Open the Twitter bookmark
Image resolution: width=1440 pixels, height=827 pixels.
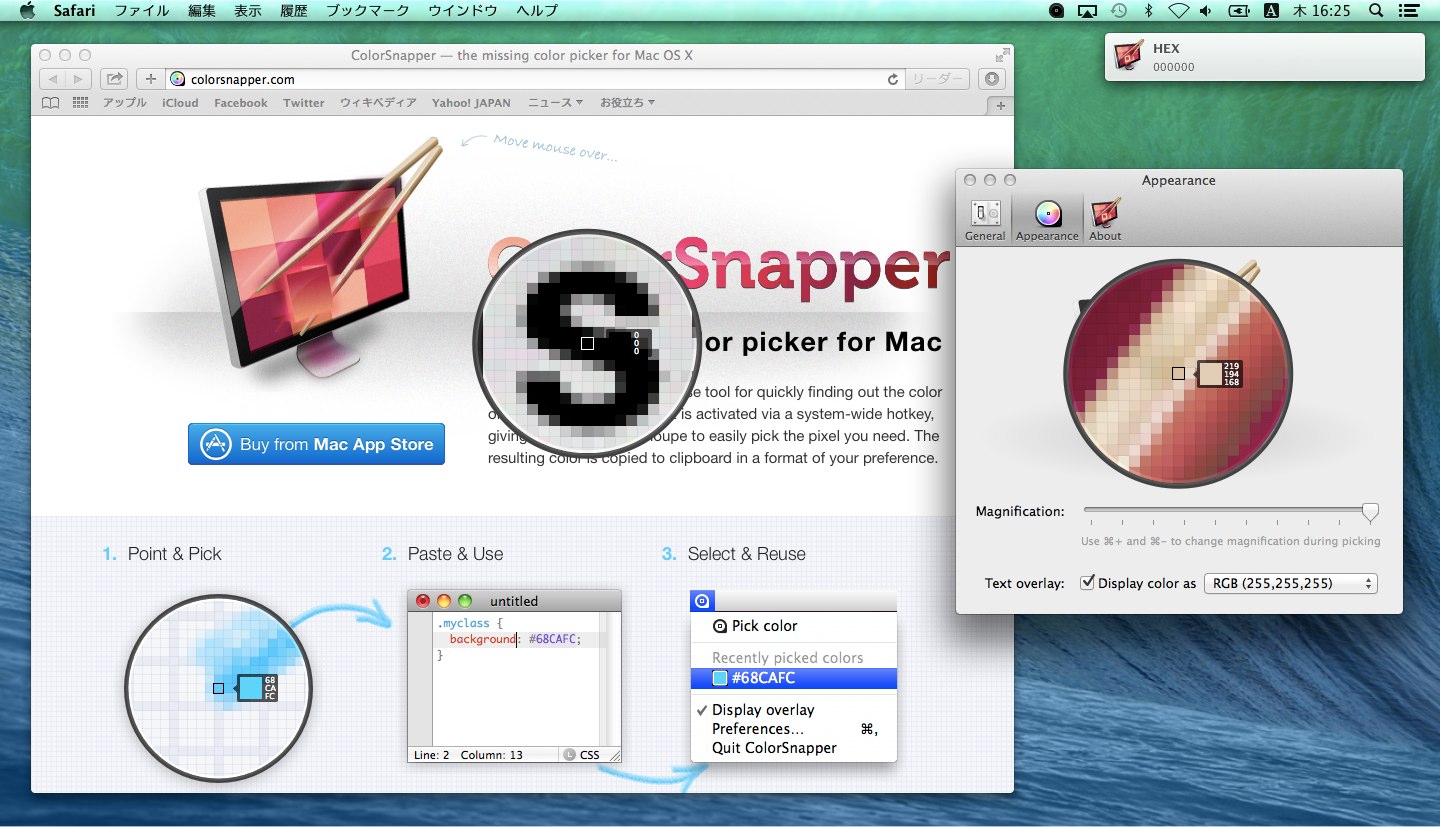click(304, 103)
